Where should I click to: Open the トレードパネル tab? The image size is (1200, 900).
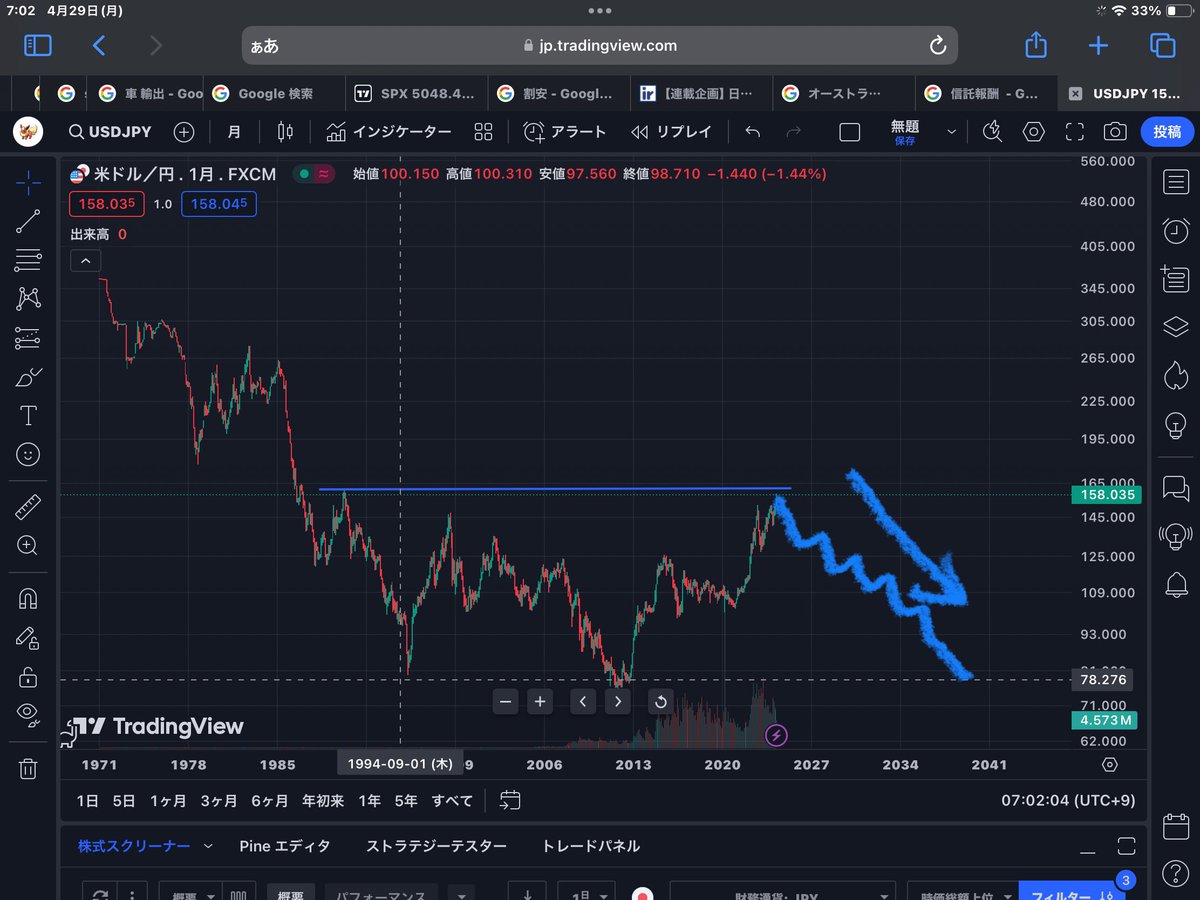[590, 846]
